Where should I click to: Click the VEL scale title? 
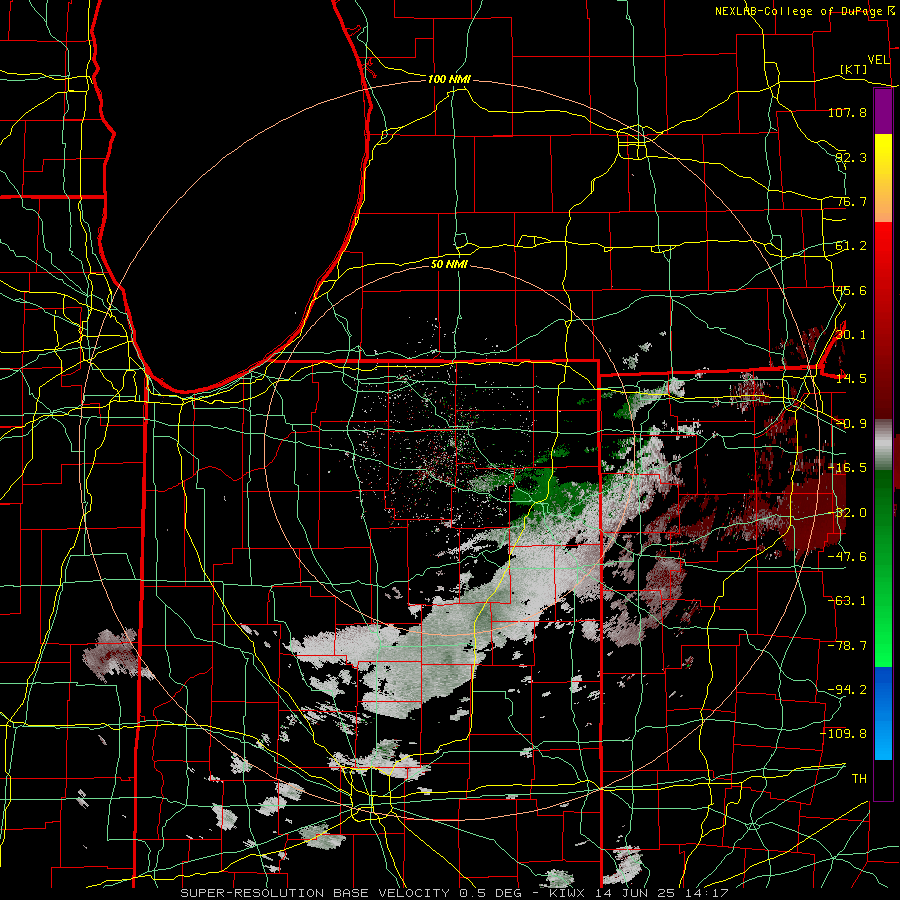pos(878,60)
